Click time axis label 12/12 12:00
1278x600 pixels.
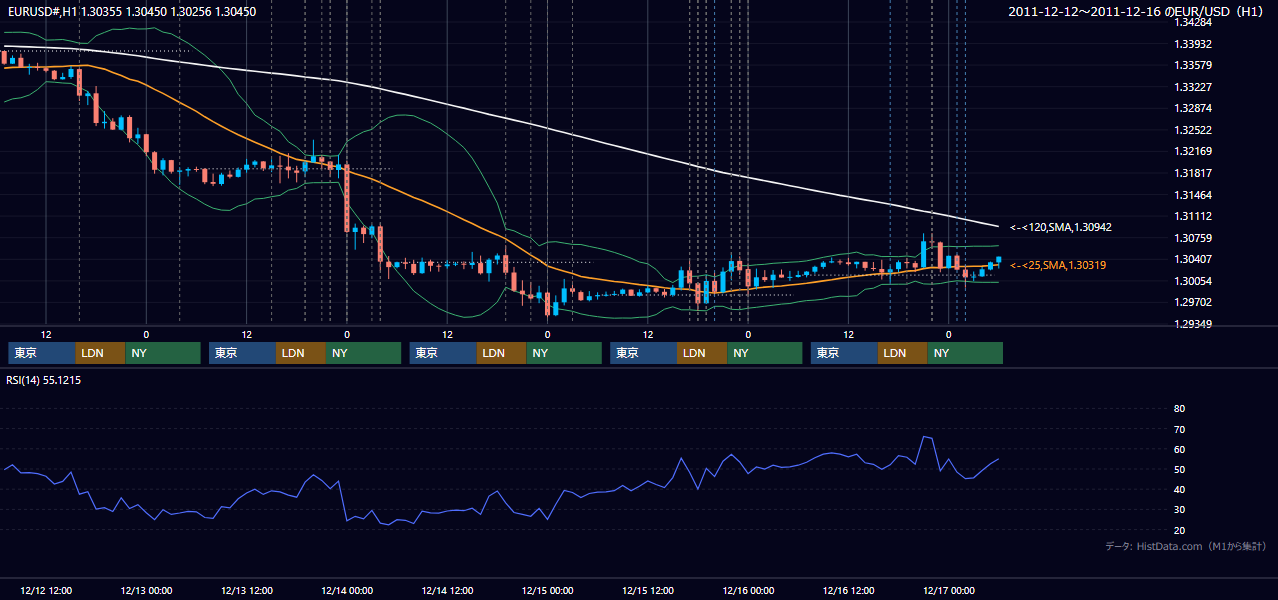coord(46,590)
